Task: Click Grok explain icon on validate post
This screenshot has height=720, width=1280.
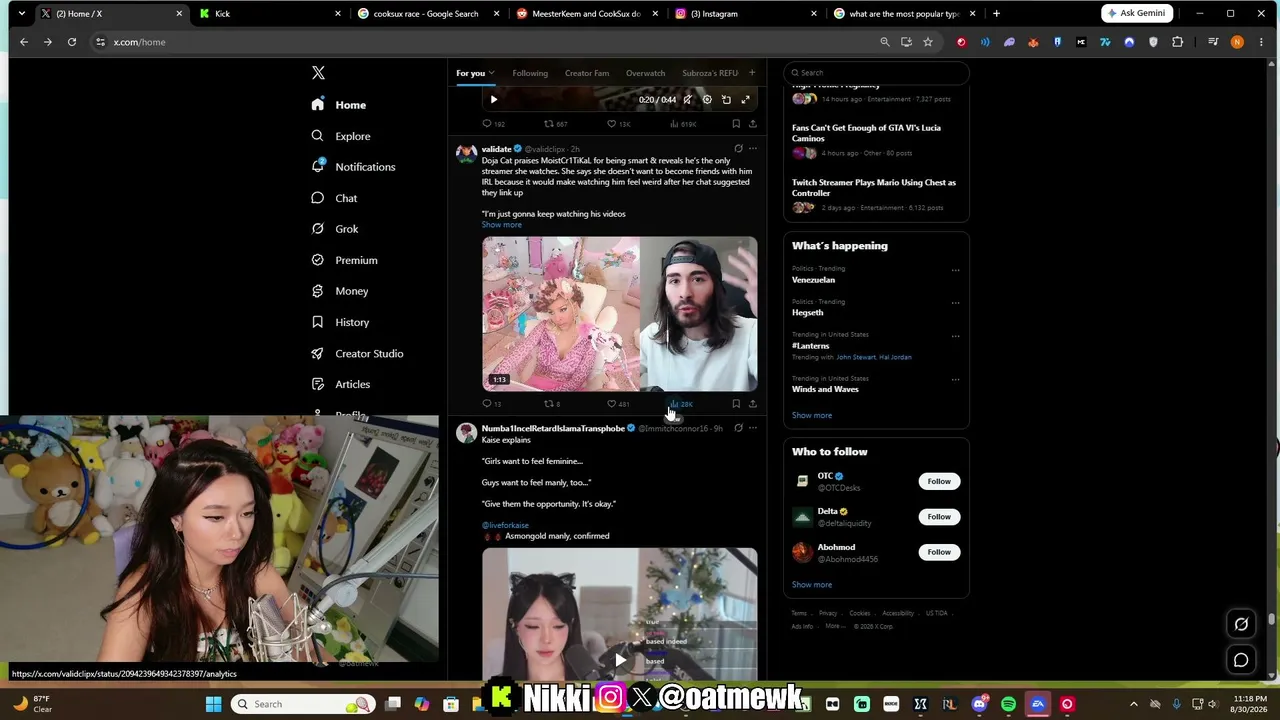Action: [x=738, y=149]
